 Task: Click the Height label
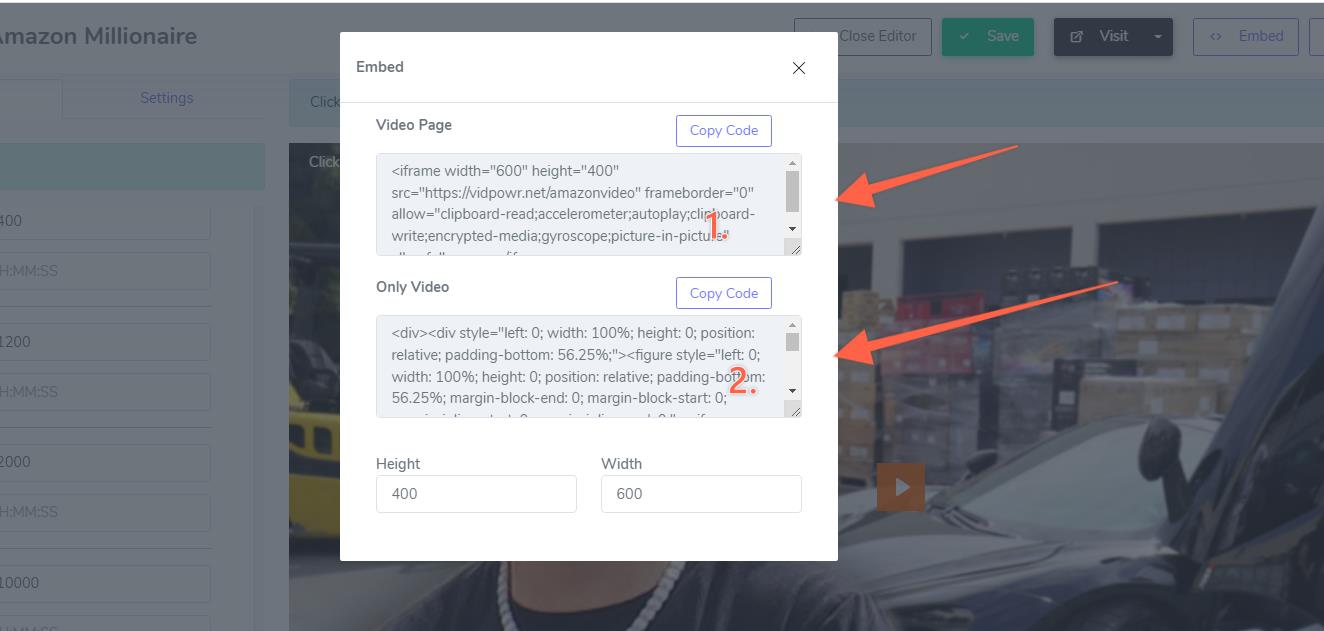pos(398,464)
